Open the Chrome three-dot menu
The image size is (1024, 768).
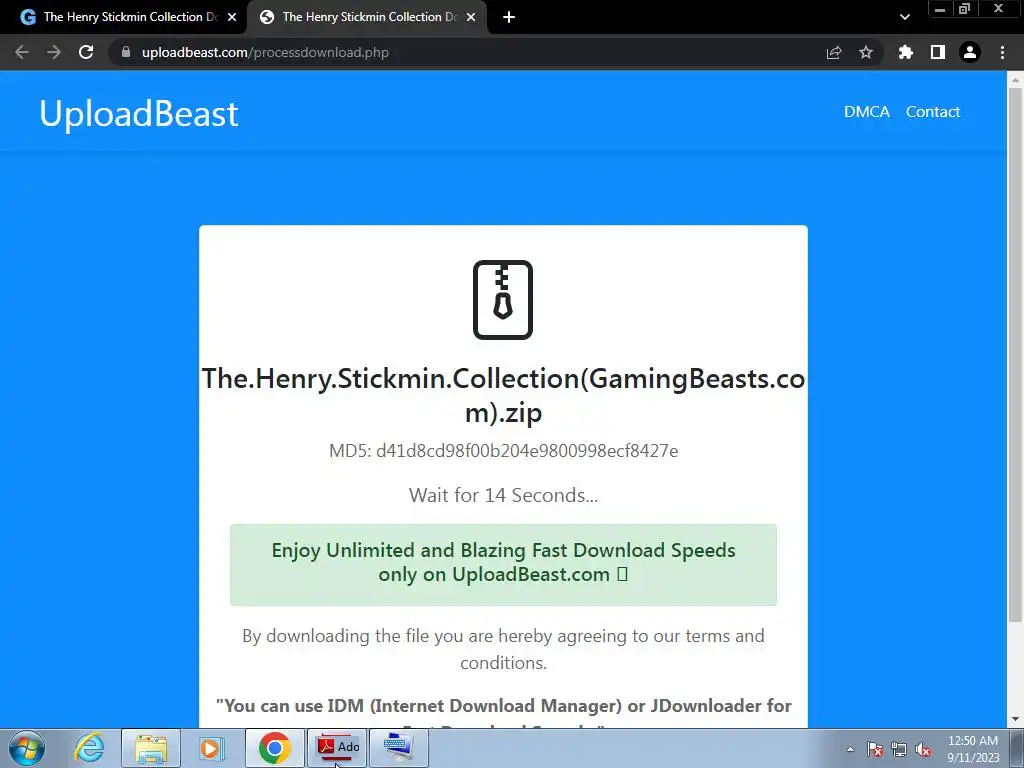pyautogui.click(x=1002, y=52)
